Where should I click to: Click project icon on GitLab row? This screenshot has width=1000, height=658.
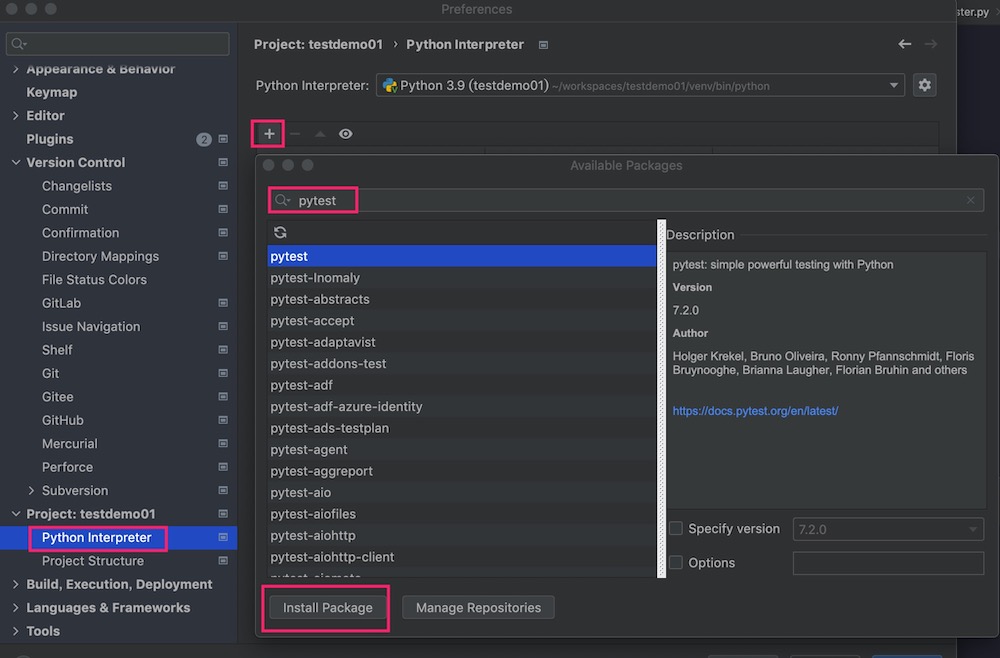click(x=223, y=303)
